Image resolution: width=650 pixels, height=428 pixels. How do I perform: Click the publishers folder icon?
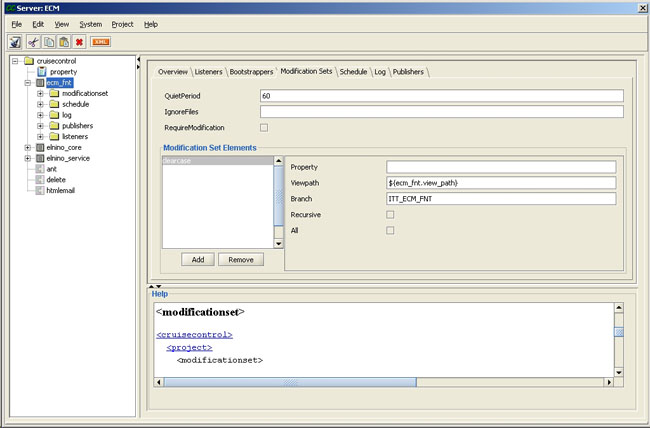(54, 126)
